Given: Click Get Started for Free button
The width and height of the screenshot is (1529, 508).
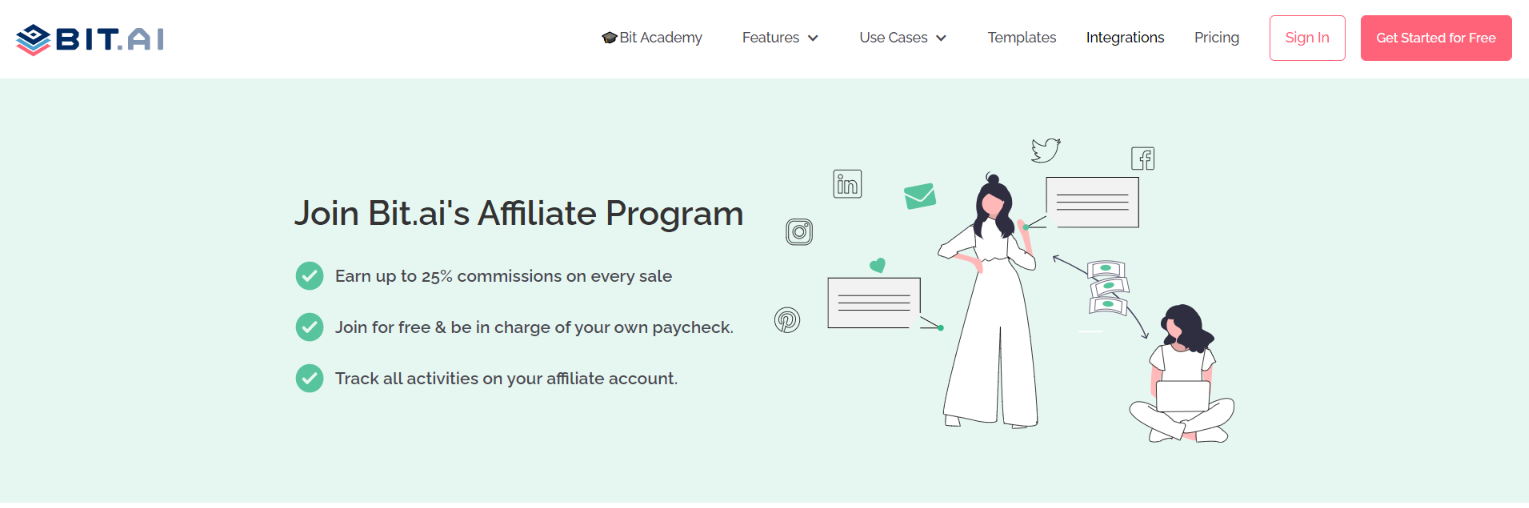Looking at the screenshot, I should [x=1436, y=38].
